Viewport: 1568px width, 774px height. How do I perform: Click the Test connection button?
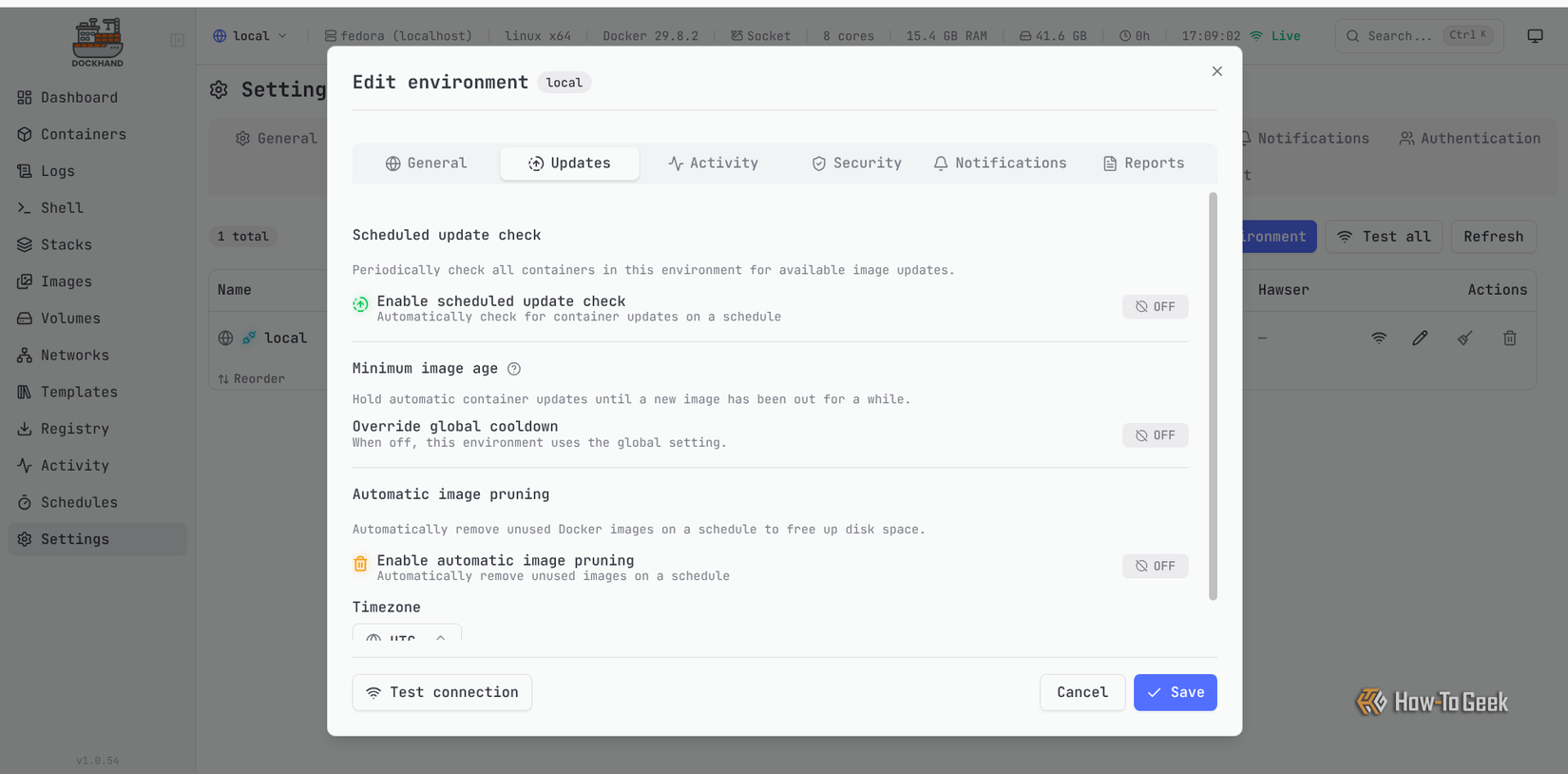pos(442,692)
